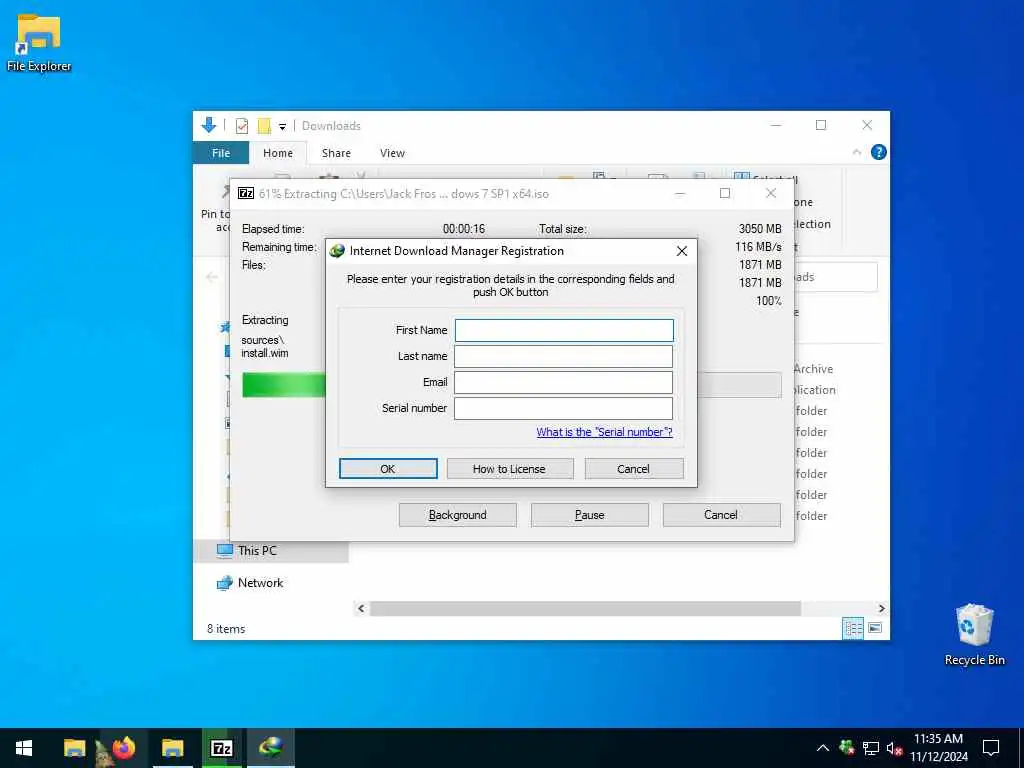Open the notification center icon
This screenshot has width=1024, height=768.
pos(991,748)
